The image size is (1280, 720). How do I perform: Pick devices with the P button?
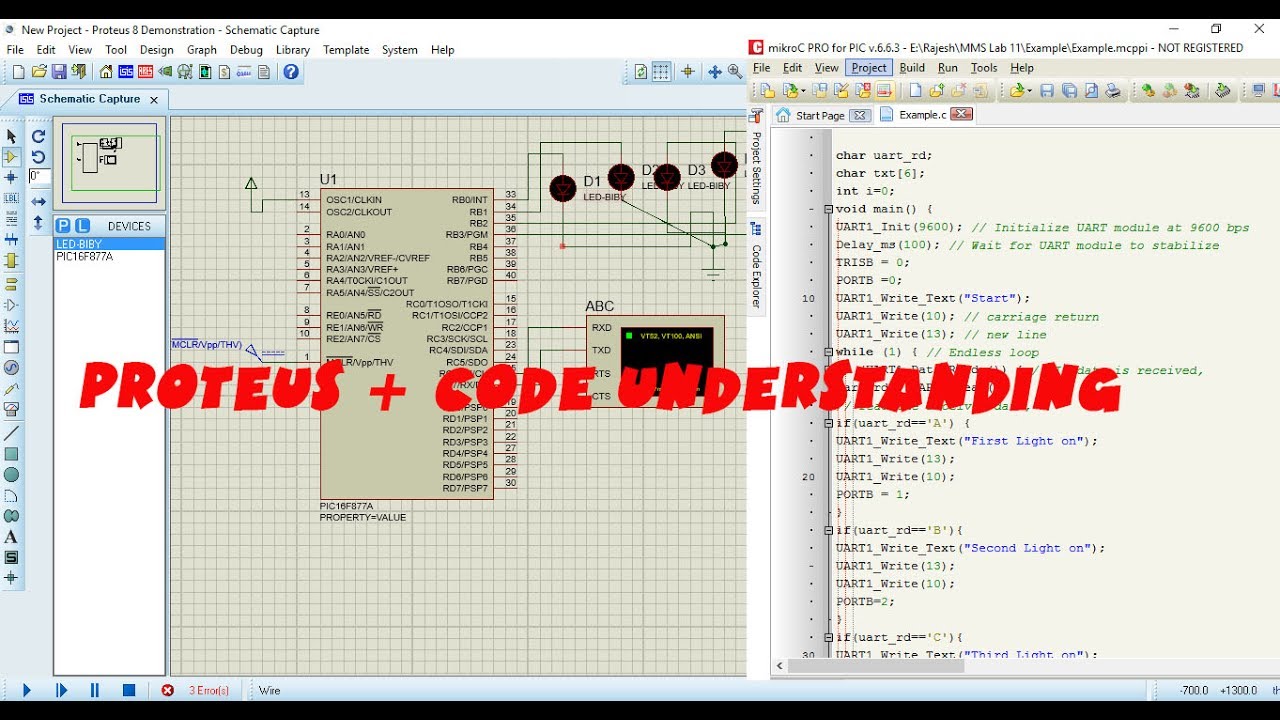[x=63, y=226]
